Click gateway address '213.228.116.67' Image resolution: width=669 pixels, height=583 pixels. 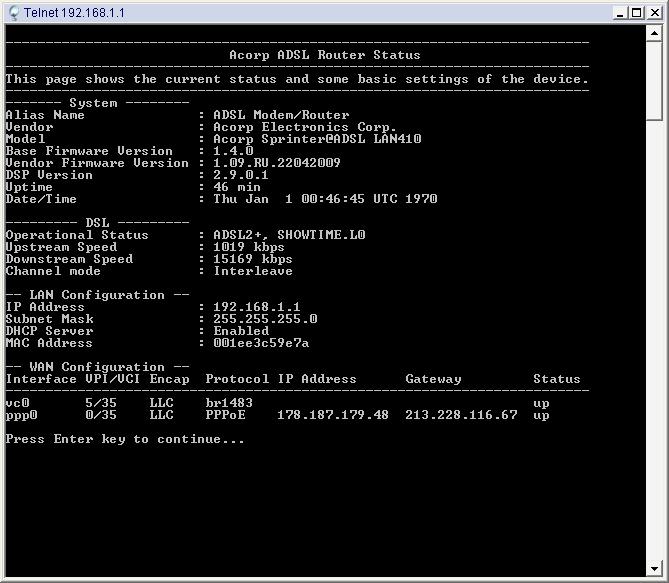(461, 415)
